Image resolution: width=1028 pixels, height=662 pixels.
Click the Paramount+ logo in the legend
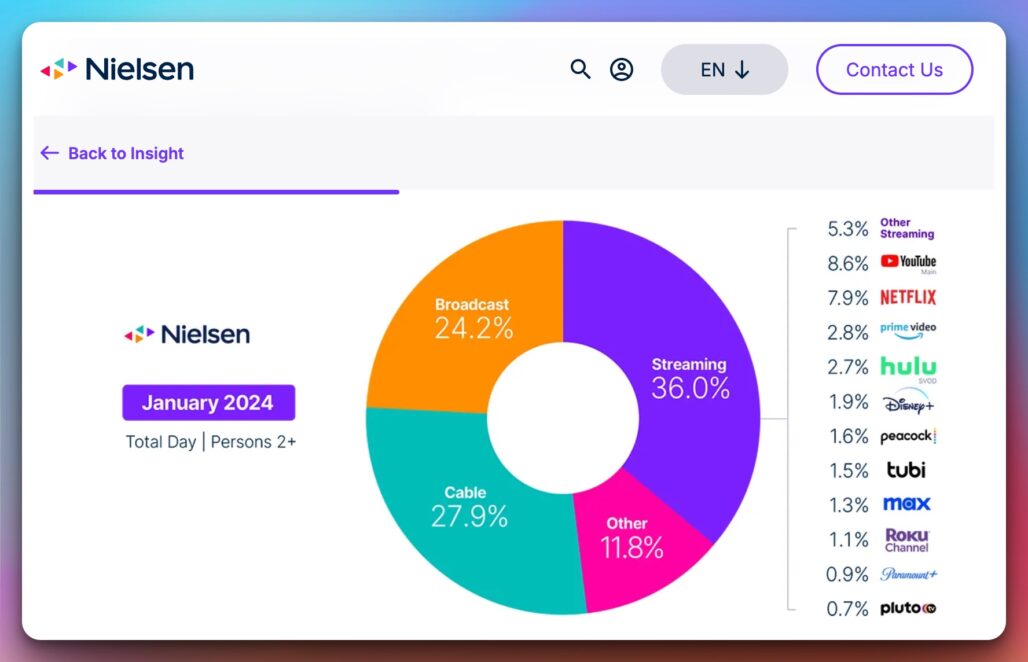909,574
